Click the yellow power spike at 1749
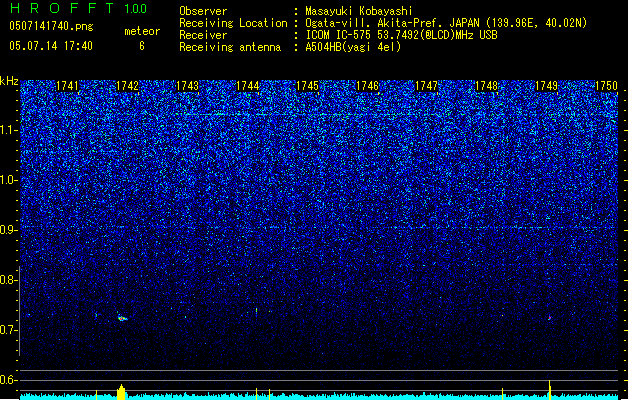This screenshot has width=629, height=400. (550, 390)
